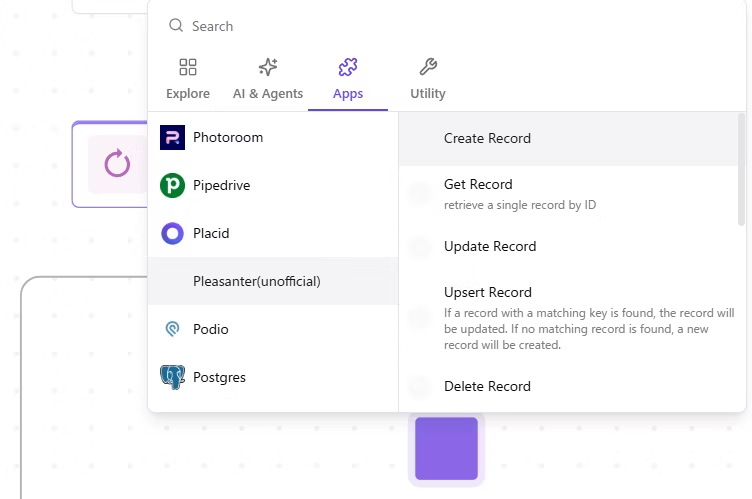Click the Podio app logo
The height and width of the screenshot is (499, 752).
pyautogui.click(x=172, y=329)
